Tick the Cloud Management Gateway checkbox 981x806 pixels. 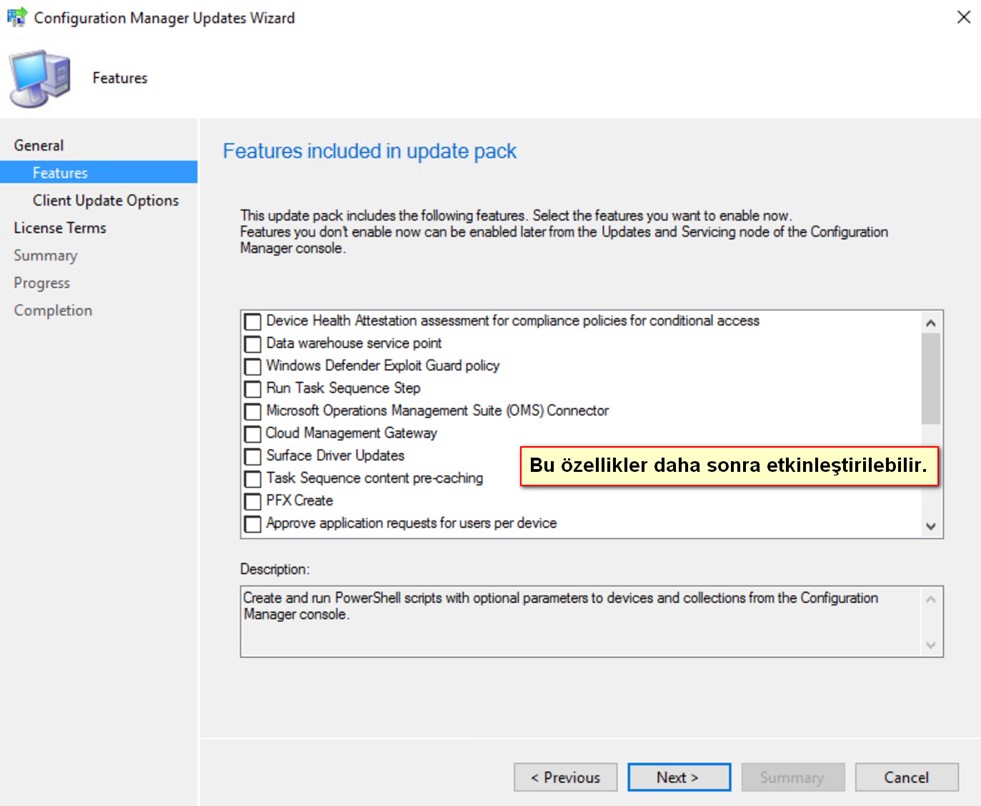tap(253, 434)
